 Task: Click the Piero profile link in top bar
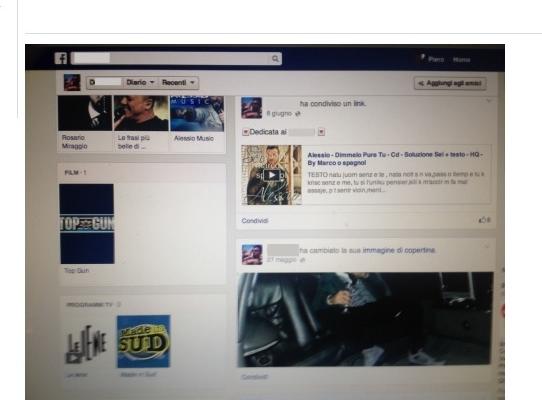pyautogui.click(x=432, y=59)
